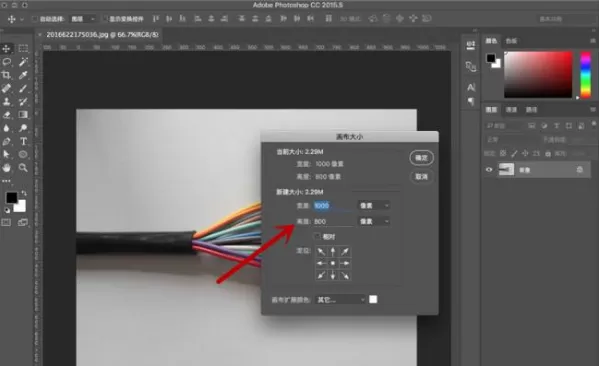
Task: Toggle lock all padlock in Layers panel
Action: [548, 154]
